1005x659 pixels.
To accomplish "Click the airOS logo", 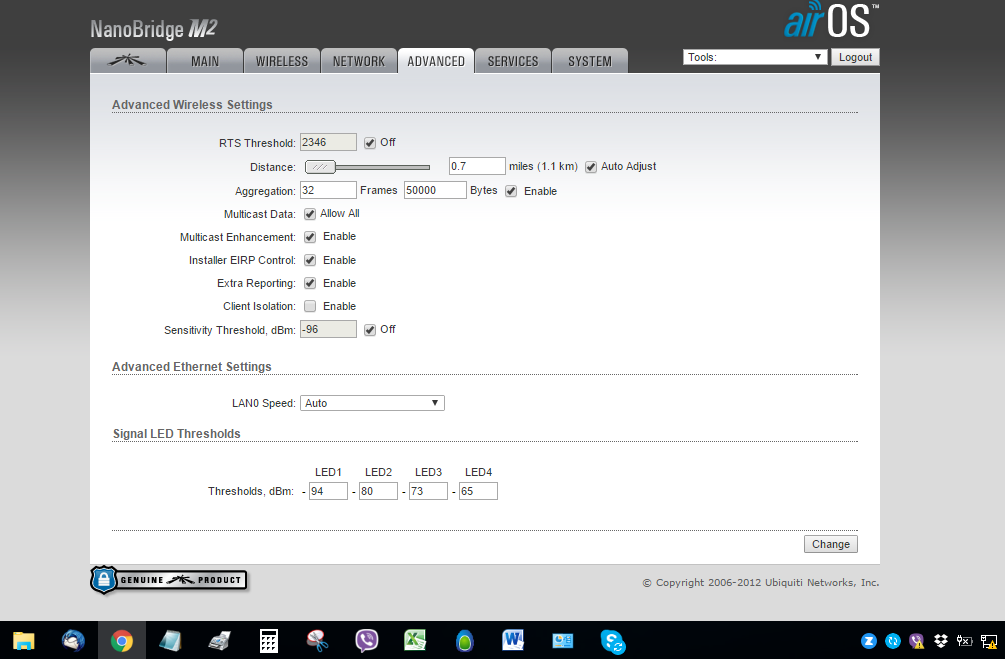I will 831,20.
